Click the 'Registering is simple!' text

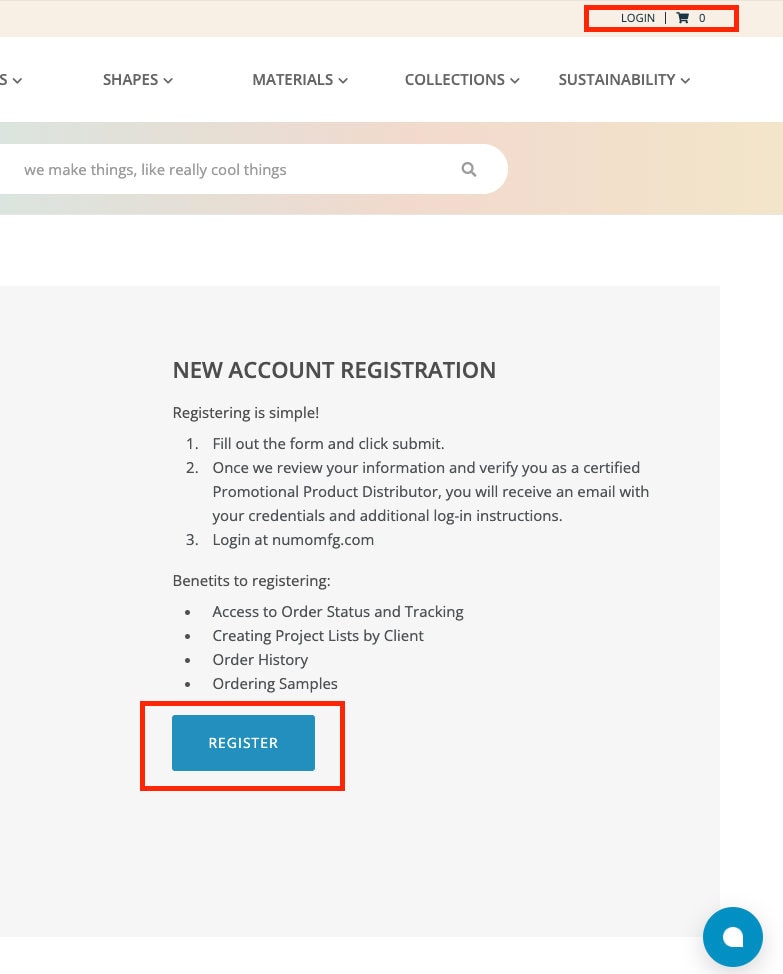[246, 413]
